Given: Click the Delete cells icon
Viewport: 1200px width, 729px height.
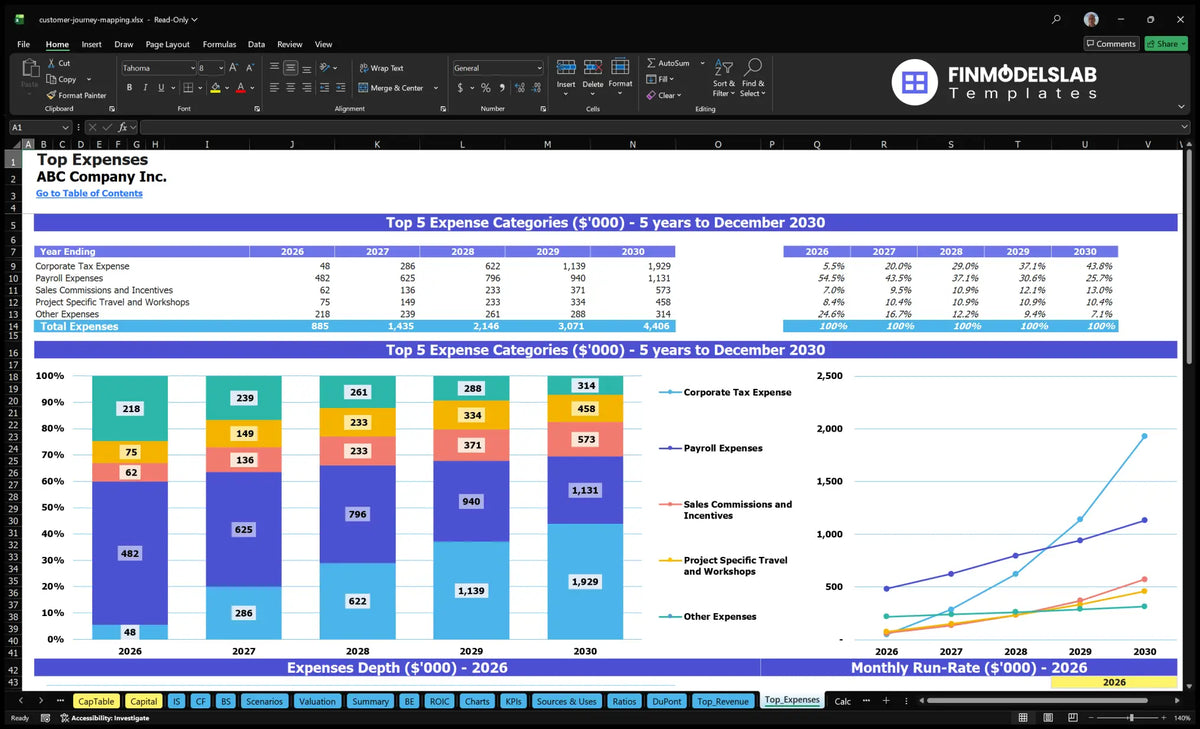Looking at the screenshot, I should click(593, 67).
